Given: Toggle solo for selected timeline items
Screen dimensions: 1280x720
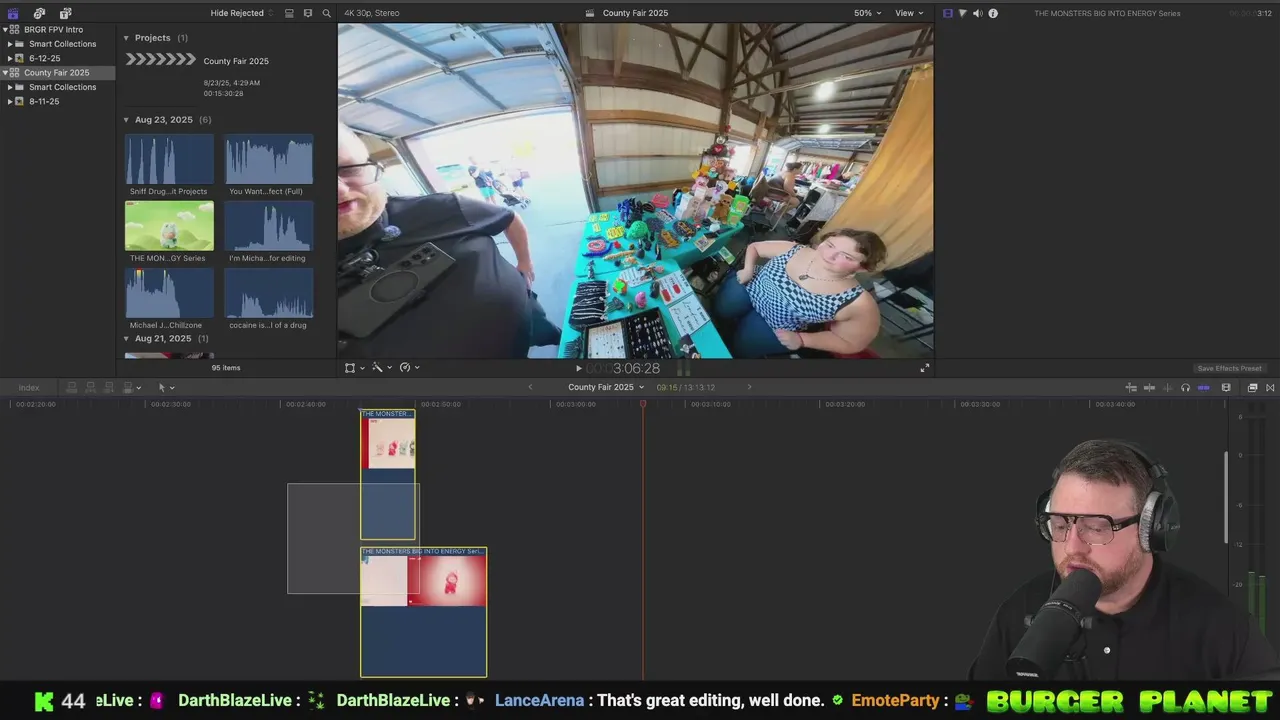Looking at the screenshot, I should pyautogui.click(x=1185, y=387).
